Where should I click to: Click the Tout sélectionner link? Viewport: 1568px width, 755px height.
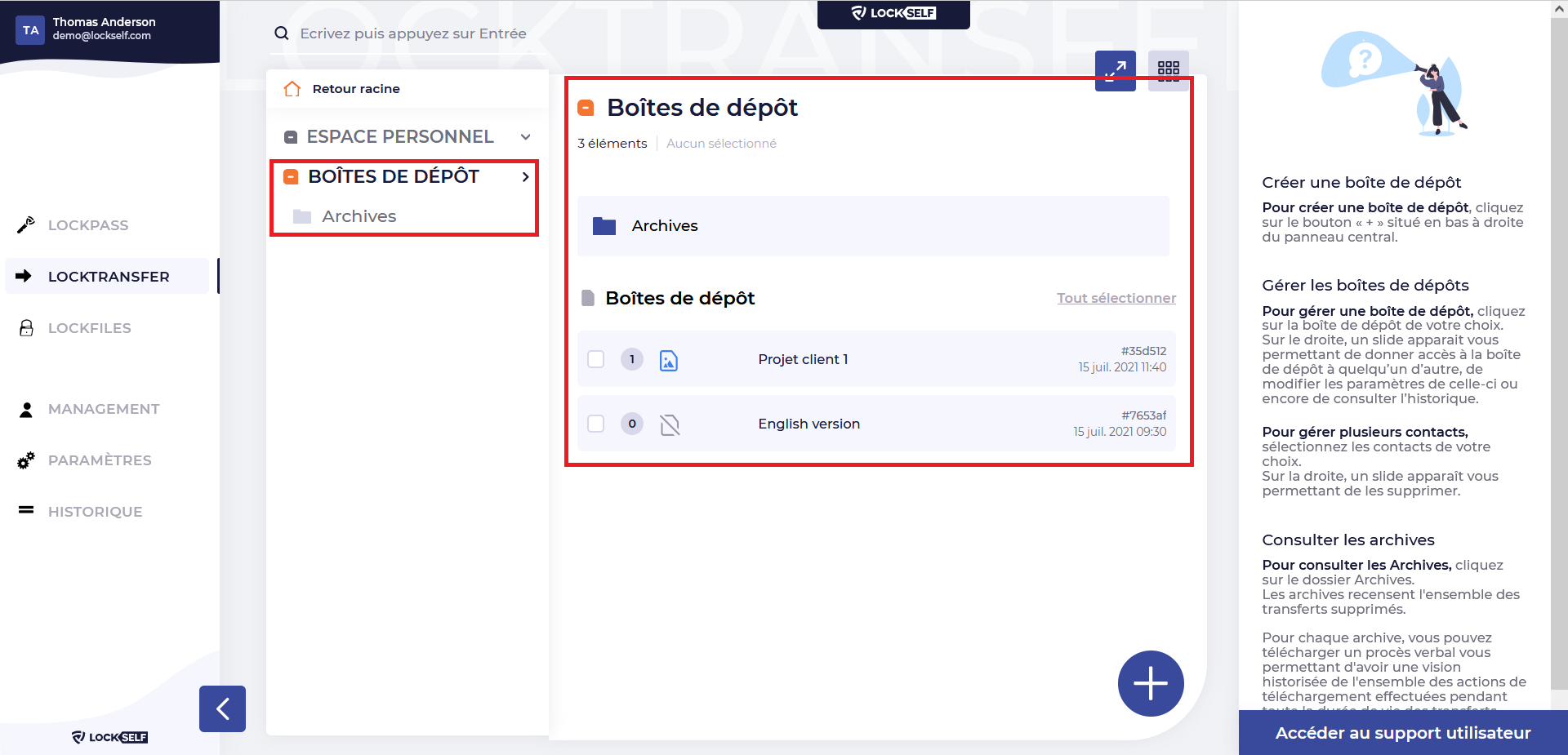(1116, 298)
